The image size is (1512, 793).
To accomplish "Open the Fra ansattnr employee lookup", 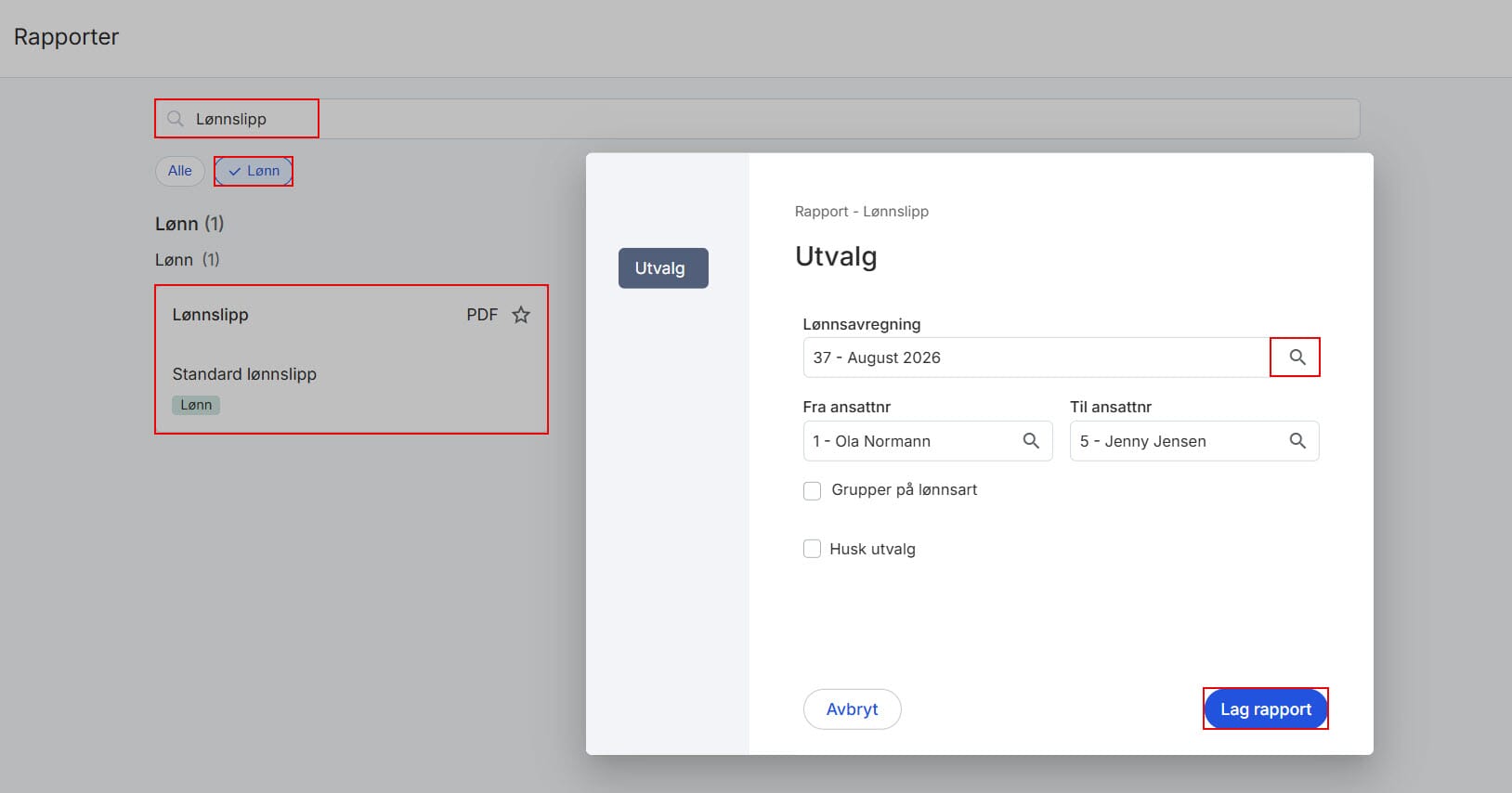I will coord(1031,441).
